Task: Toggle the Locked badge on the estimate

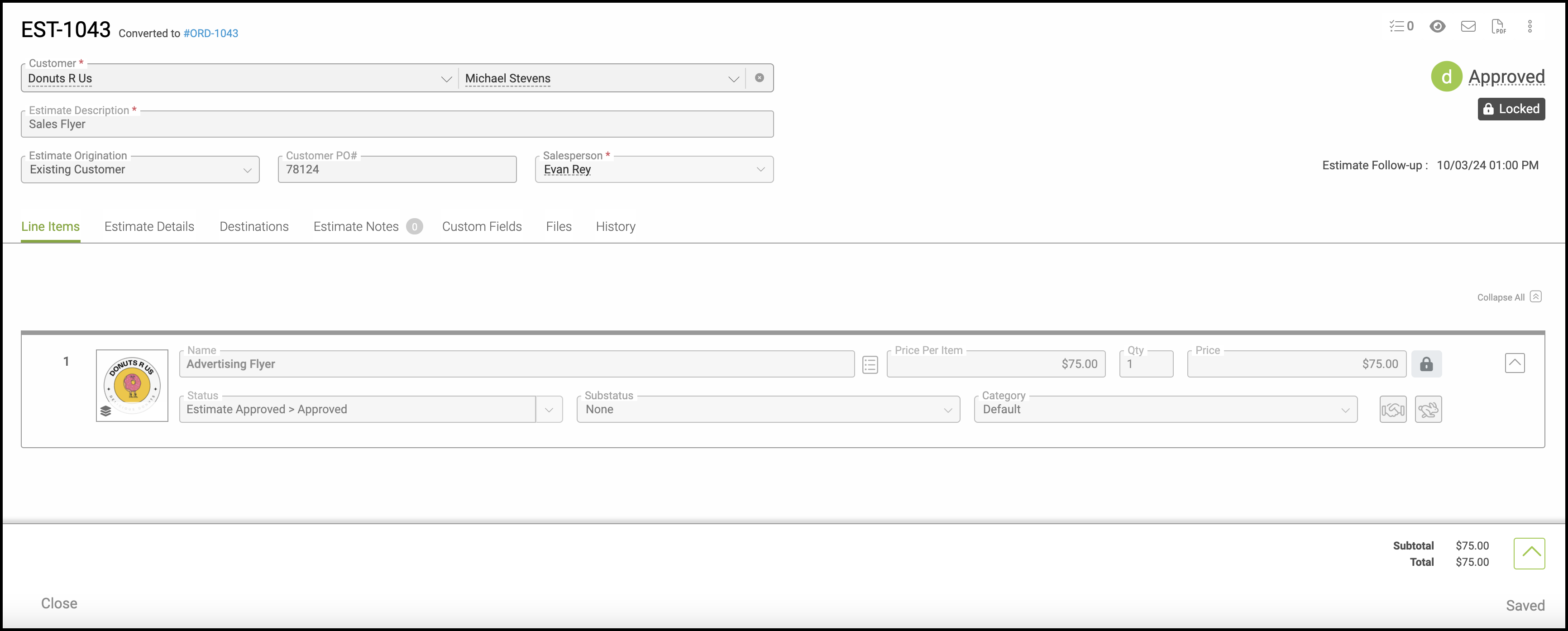Action: (x=1511, y=109)
